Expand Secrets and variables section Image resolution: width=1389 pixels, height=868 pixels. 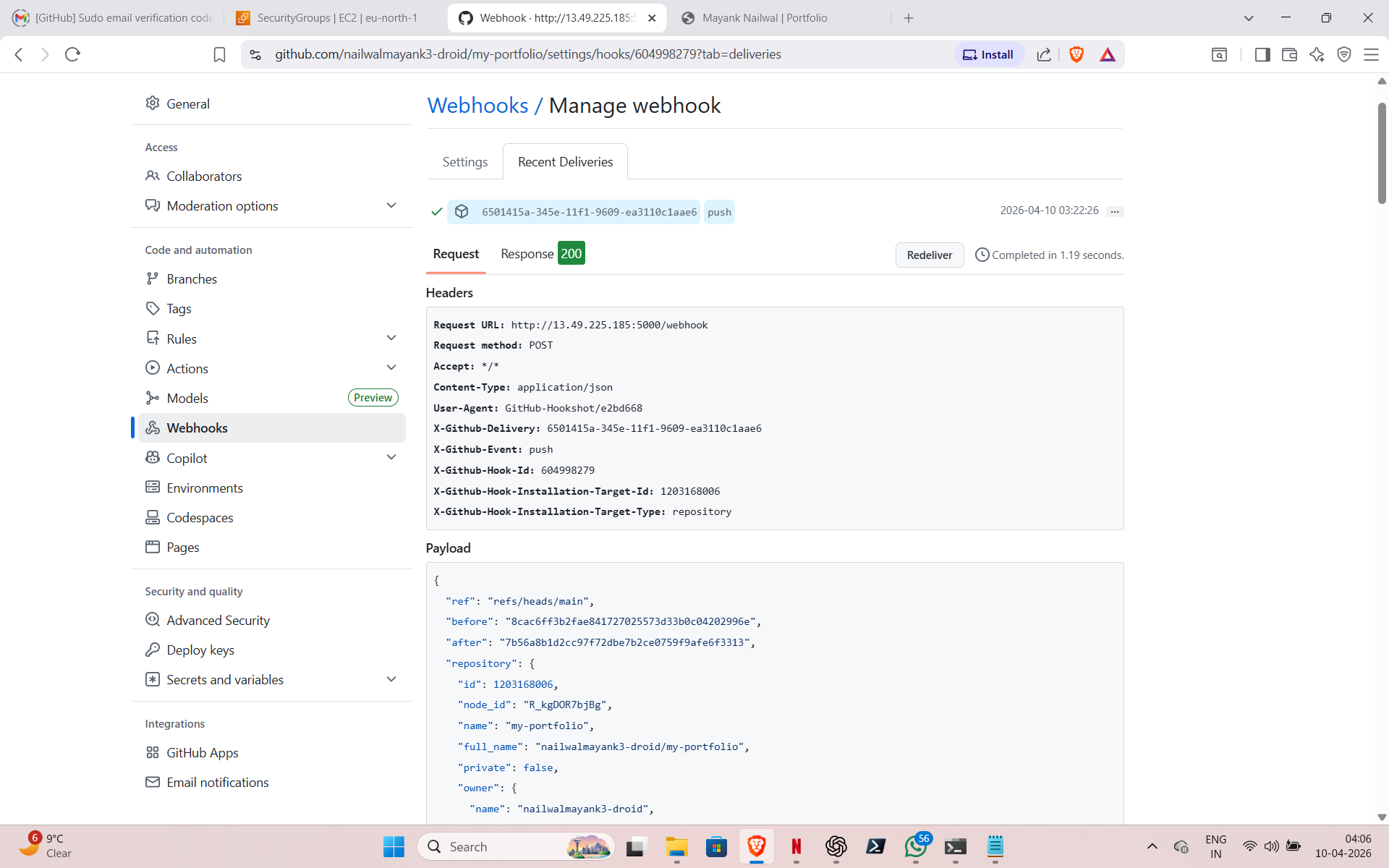(391, 679)
